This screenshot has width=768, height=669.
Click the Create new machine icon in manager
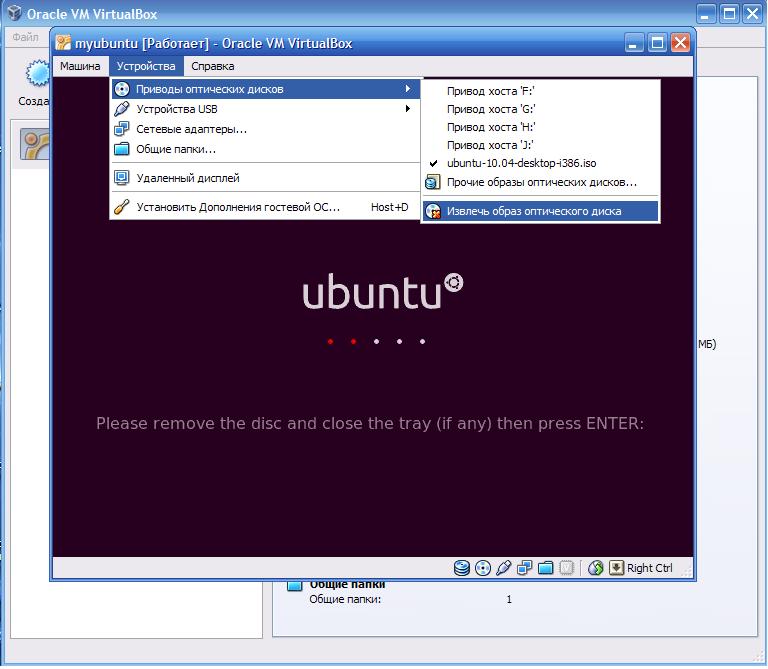tap(37, 73)
